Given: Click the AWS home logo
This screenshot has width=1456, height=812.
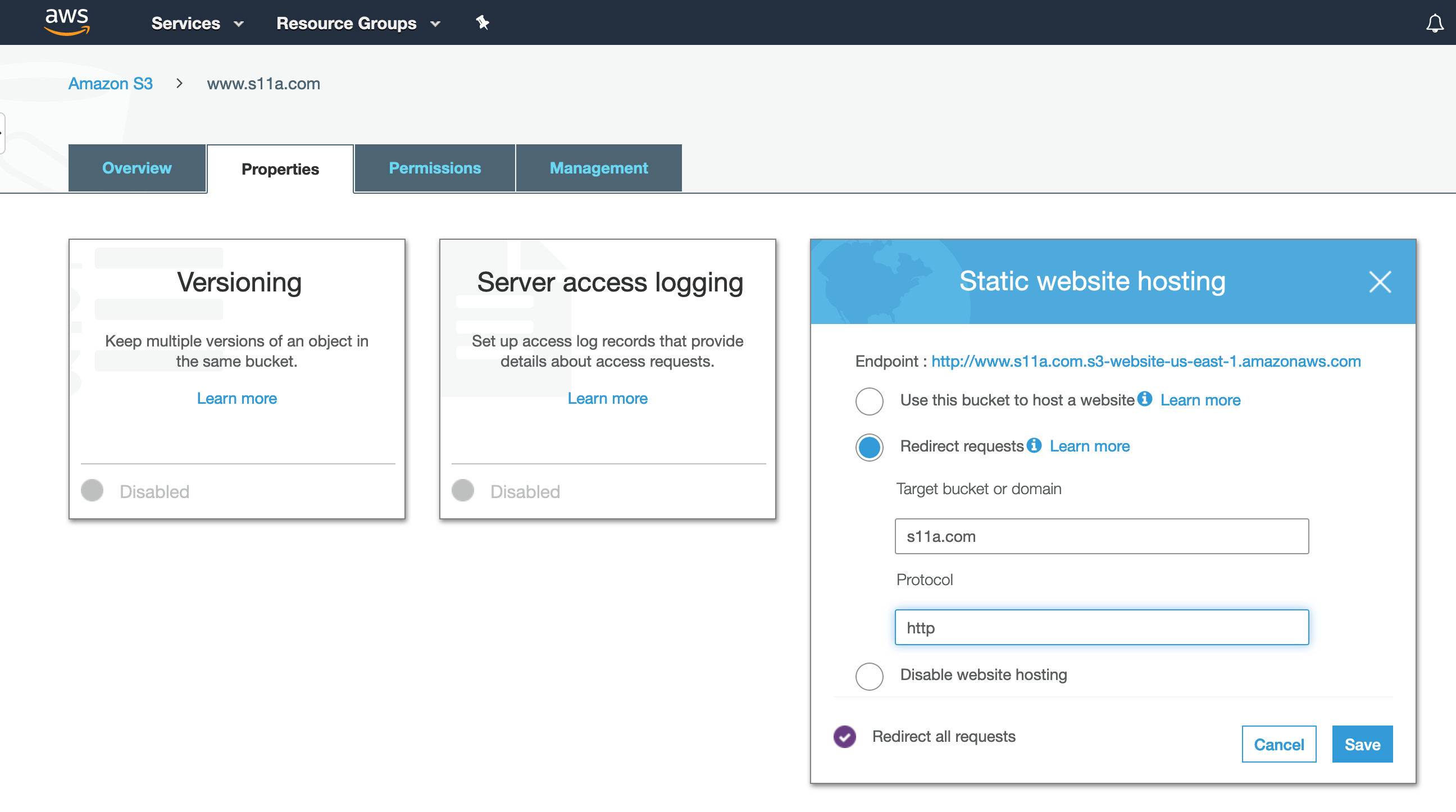Looking at the screenshot, I should point(66,22).
